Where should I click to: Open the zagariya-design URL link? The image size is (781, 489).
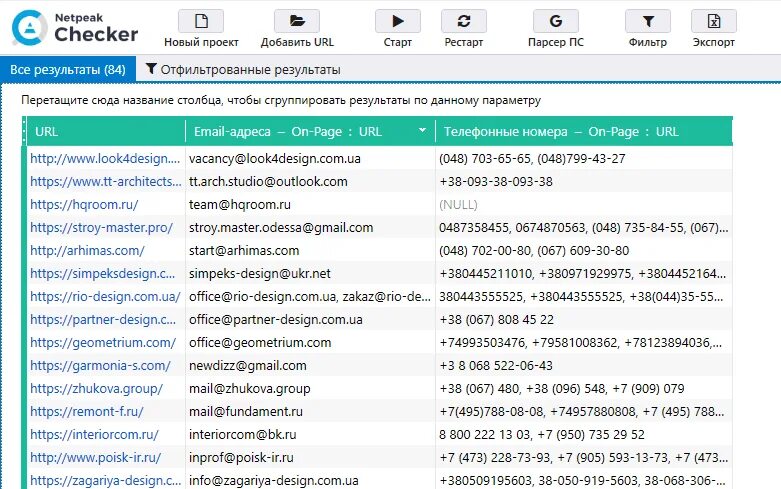click(106, 480)
